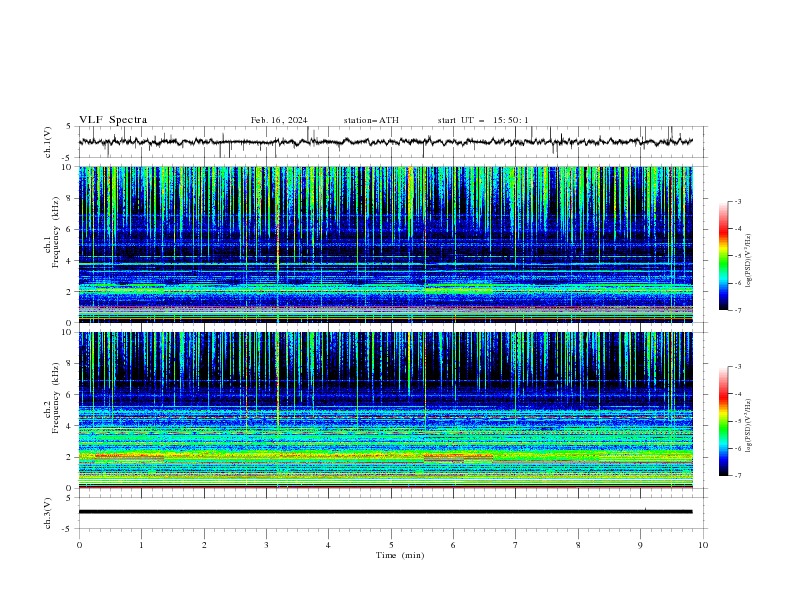Click the "-7" label on ch.1 color bar
This screenshot has width=792, height=612.
pyautogui.click(x=738, y=311)
